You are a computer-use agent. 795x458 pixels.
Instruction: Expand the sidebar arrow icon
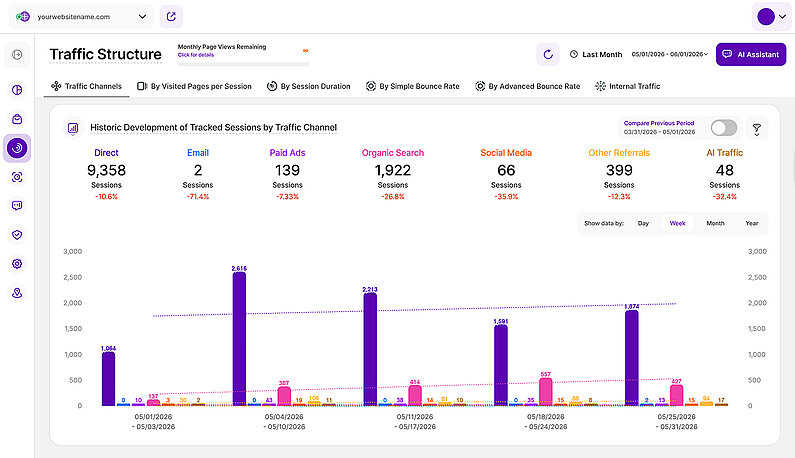[x=17, y=54]
